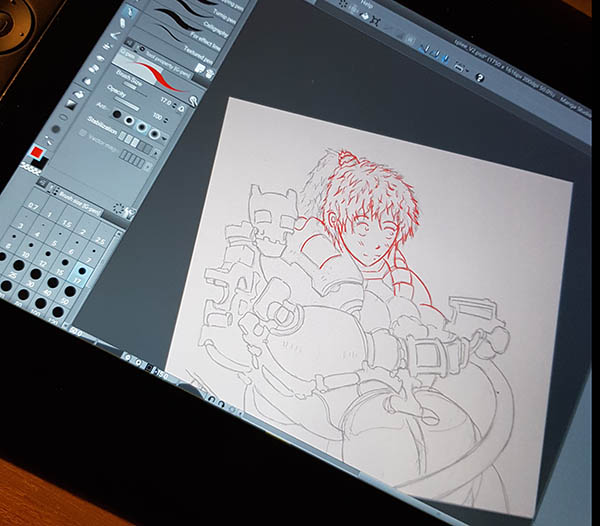Click the wrench icon in Tool property panel
Image resolution: width=600 pixels, height=526 pixels.
(x=193, y=100)
